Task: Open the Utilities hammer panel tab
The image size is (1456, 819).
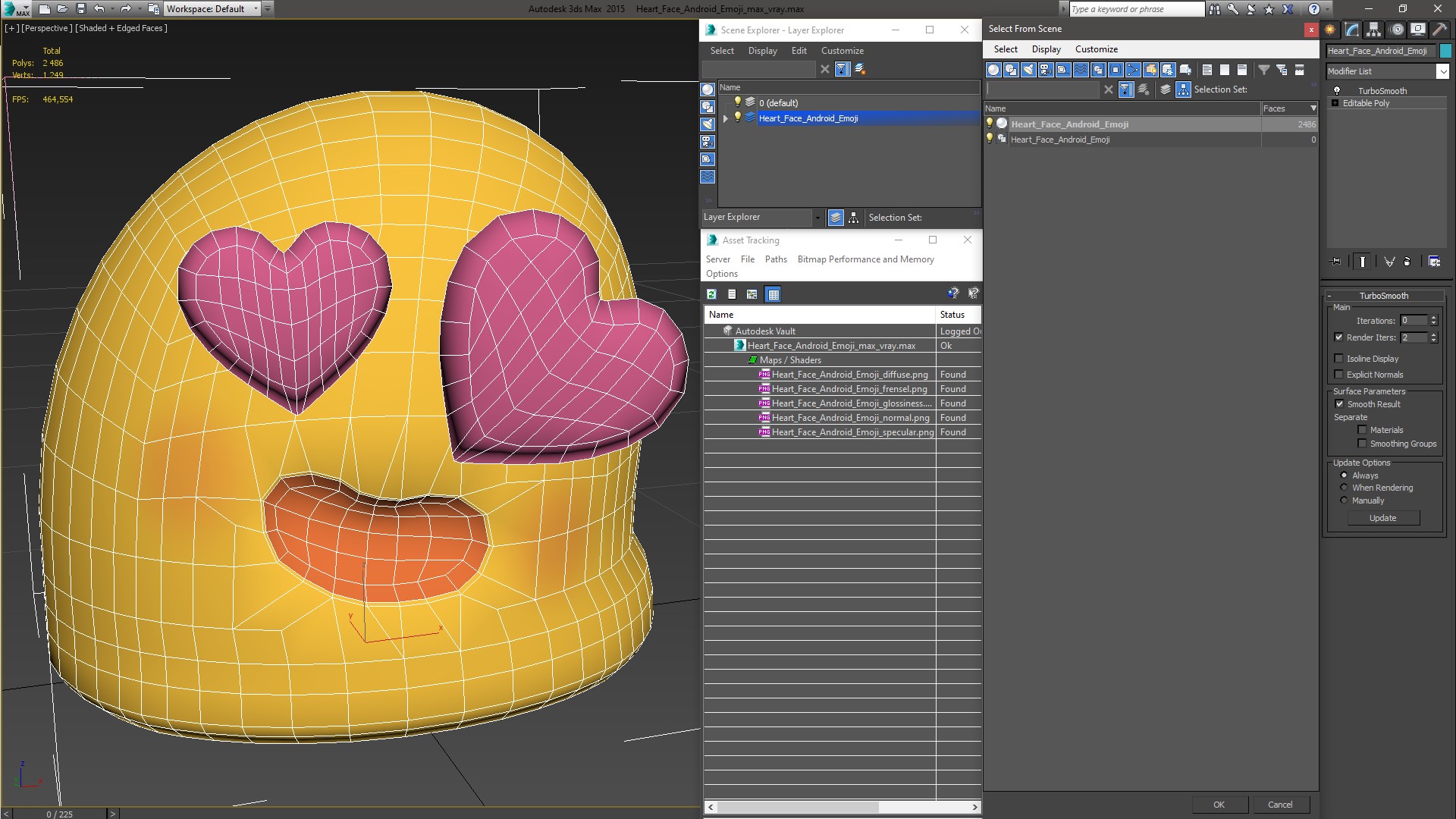Action: pos(1439,30)
